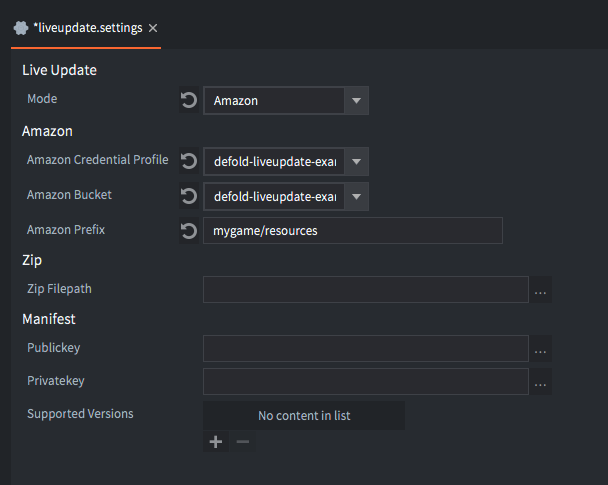Browse for Zip Filepath with ellipsis button
Screen dimensions: 608x485
tap(541, 290)
